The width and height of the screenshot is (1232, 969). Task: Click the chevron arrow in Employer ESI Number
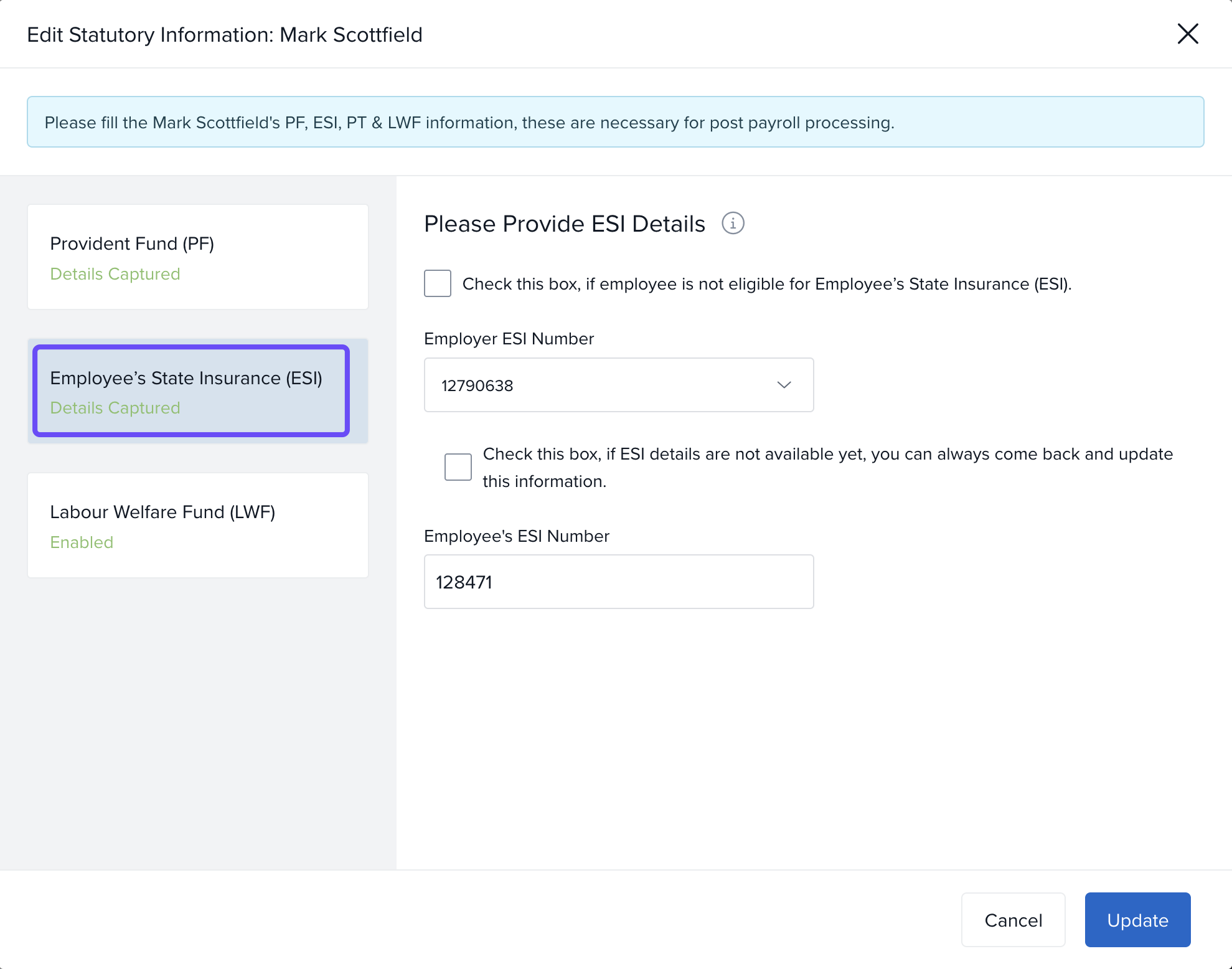[784, 385]
